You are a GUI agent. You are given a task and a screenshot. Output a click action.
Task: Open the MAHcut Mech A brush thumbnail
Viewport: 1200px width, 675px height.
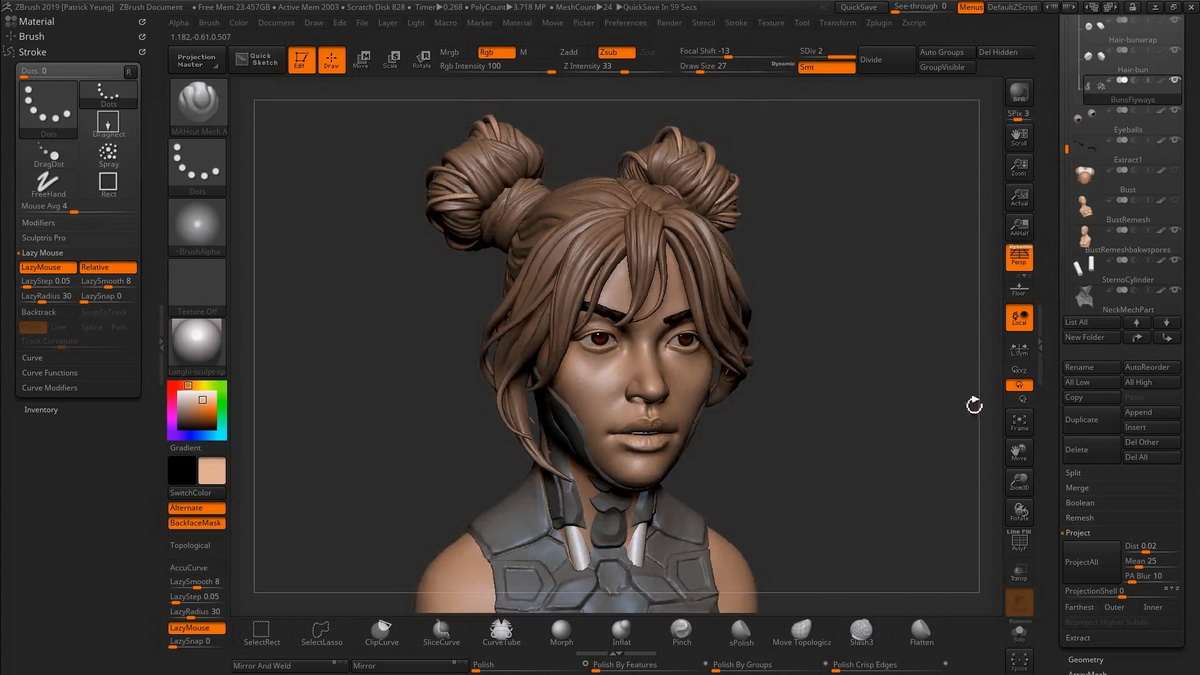(198, 106)
